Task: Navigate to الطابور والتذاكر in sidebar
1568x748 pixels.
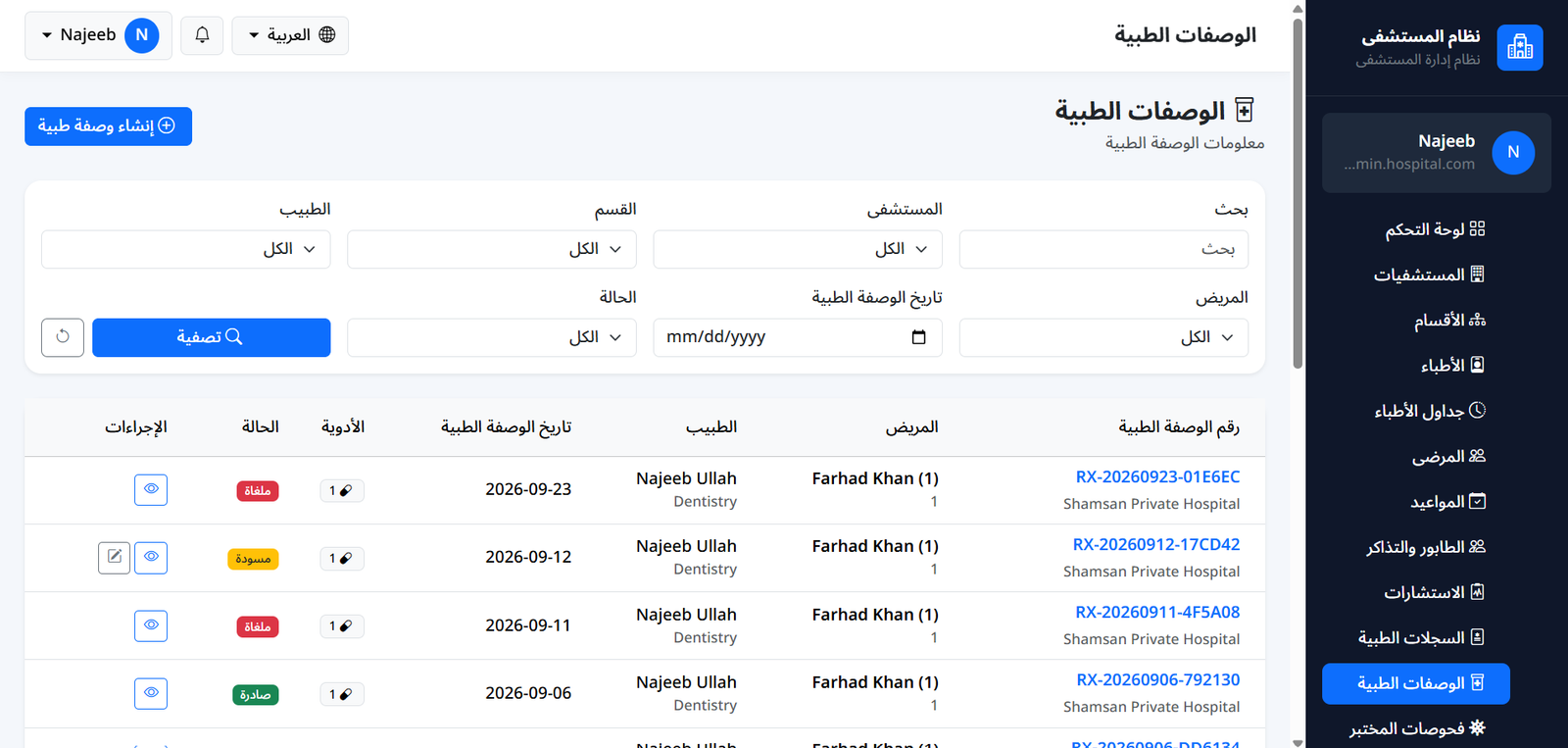Action: tap(1426, 547)
